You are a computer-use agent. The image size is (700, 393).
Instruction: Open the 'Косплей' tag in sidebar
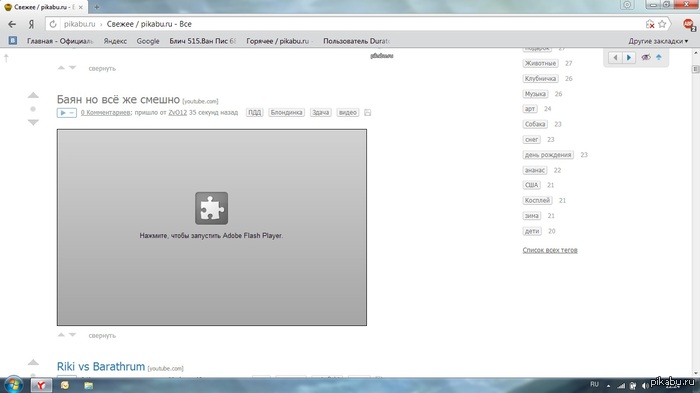coord(538,201)
